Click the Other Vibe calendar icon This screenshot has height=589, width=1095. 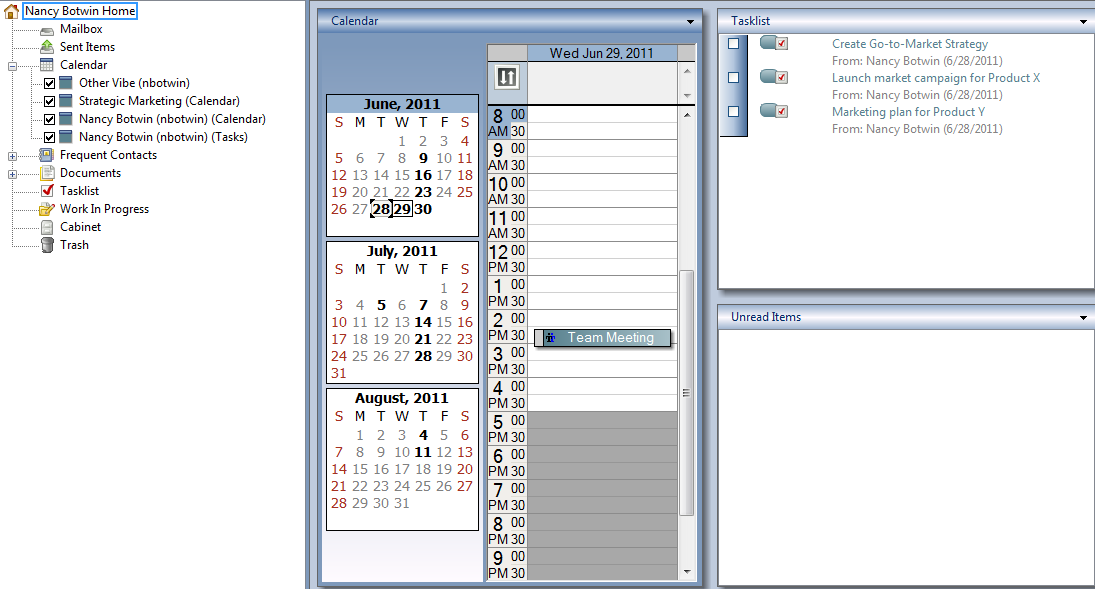[x=66, y=83]
